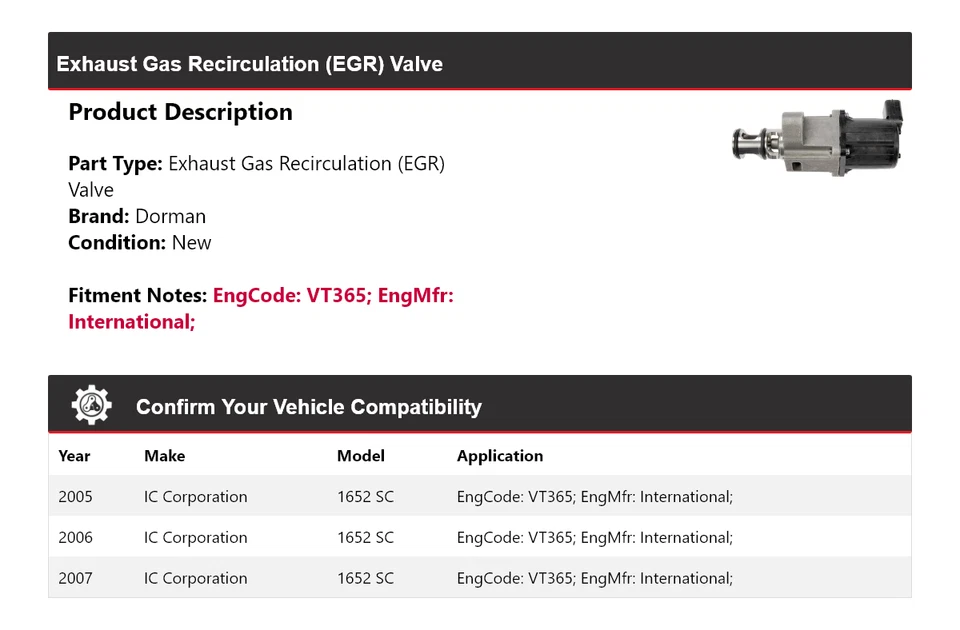Viewport: 960px width, 630px height.
Task: Click the Year column header
Action: click(74, 456)
